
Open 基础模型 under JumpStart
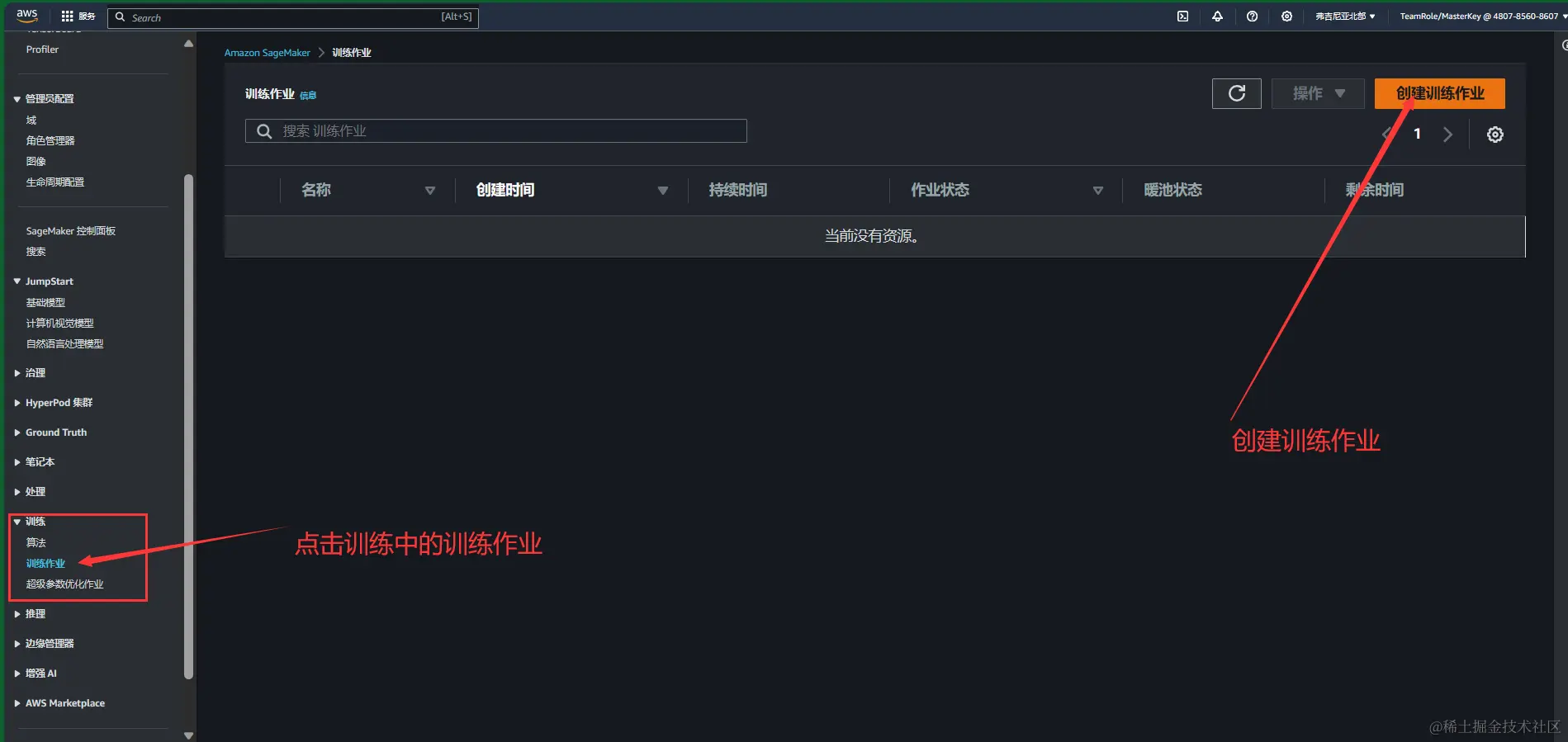[x=45, y=303]
